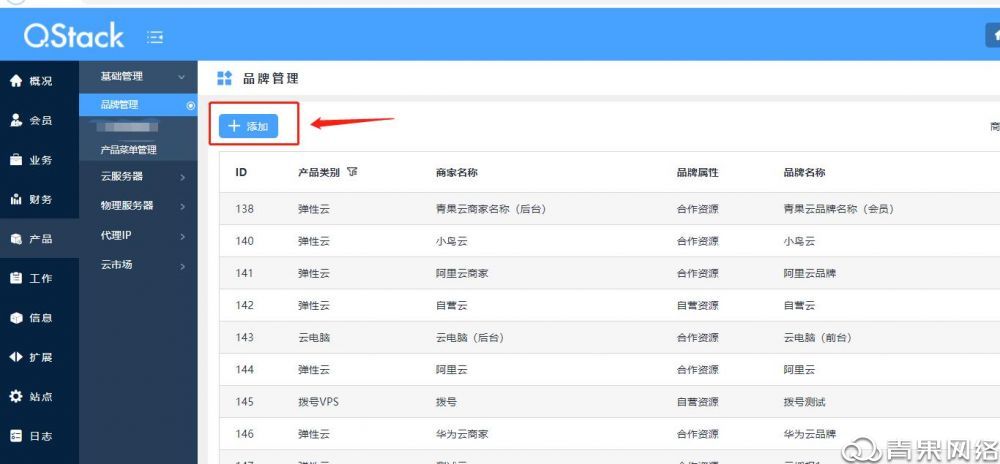Click the ID 146 cell

(244, 434)
